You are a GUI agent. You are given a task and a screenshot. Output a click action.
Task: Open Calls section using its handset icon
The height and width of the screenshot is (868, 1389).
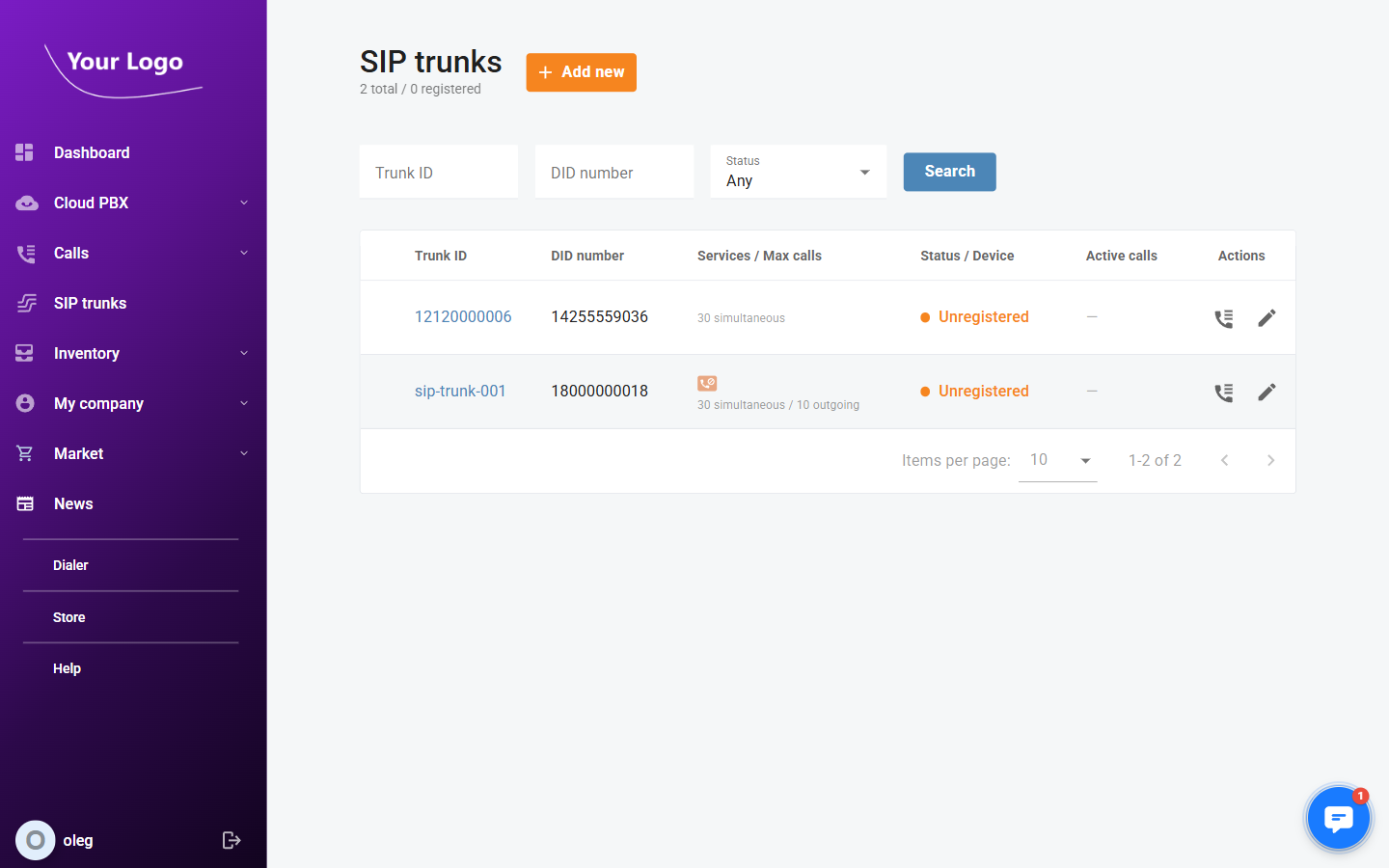[x=24, y=253]
